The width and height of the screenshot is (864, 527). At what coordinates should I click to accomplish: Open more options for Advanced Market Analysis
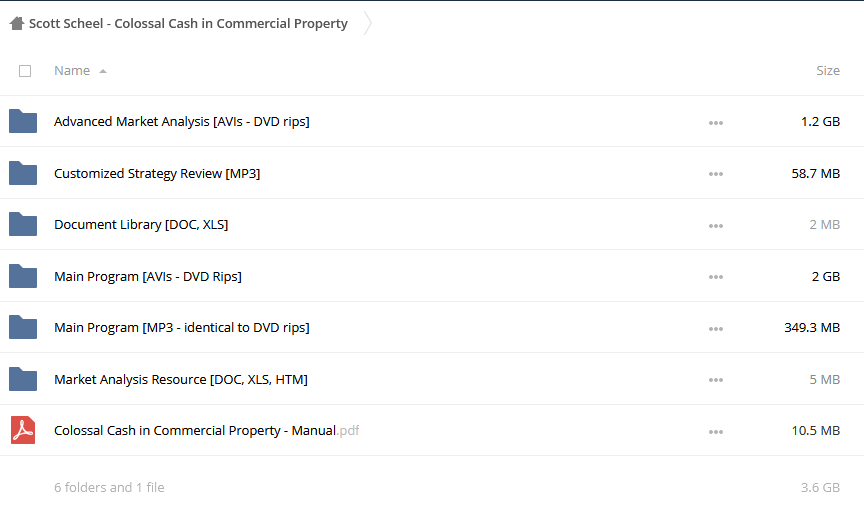click(x=716, y=122)
